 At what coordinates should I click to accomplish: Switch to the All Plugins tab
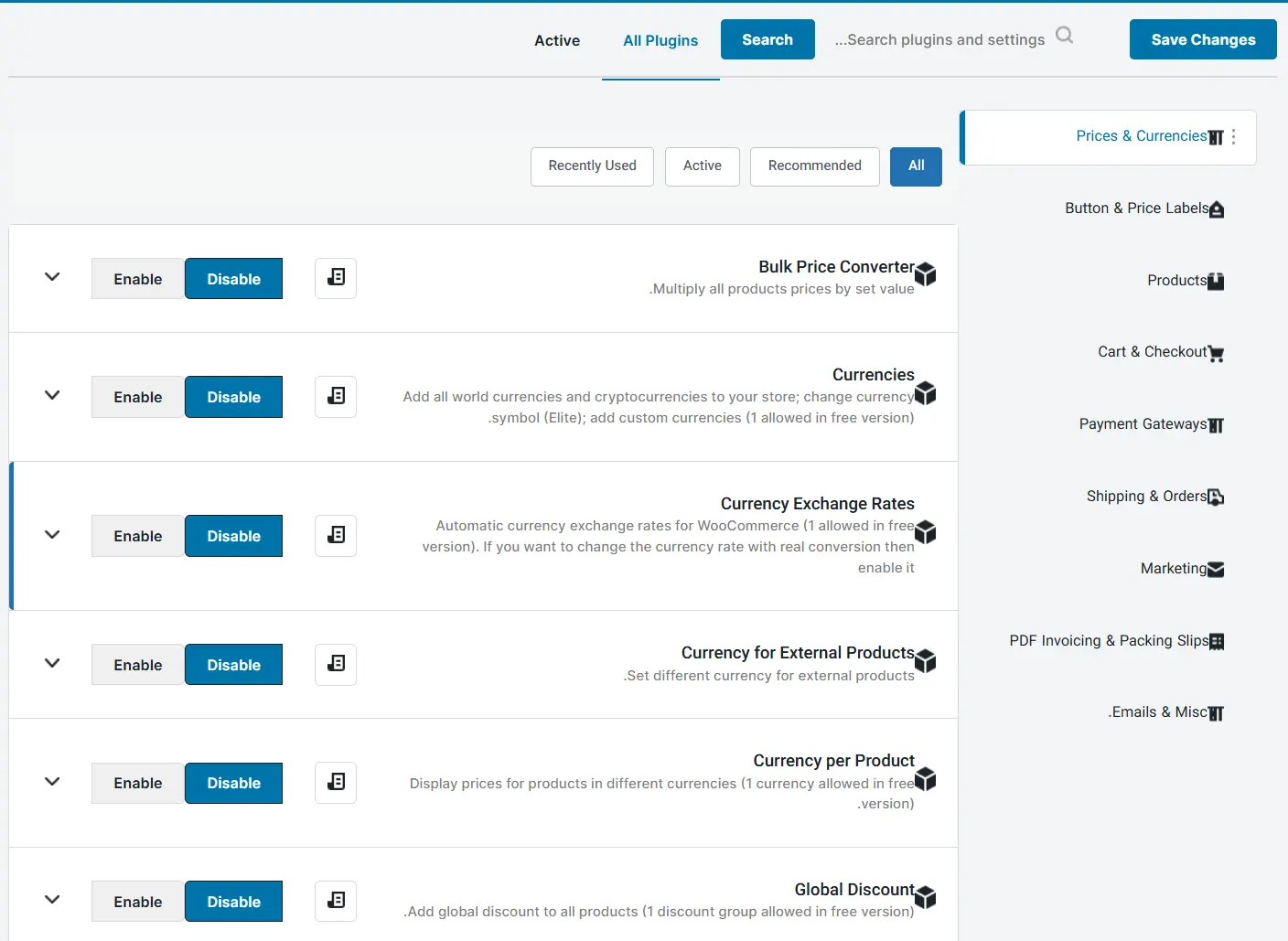click(x=660, y=40)
